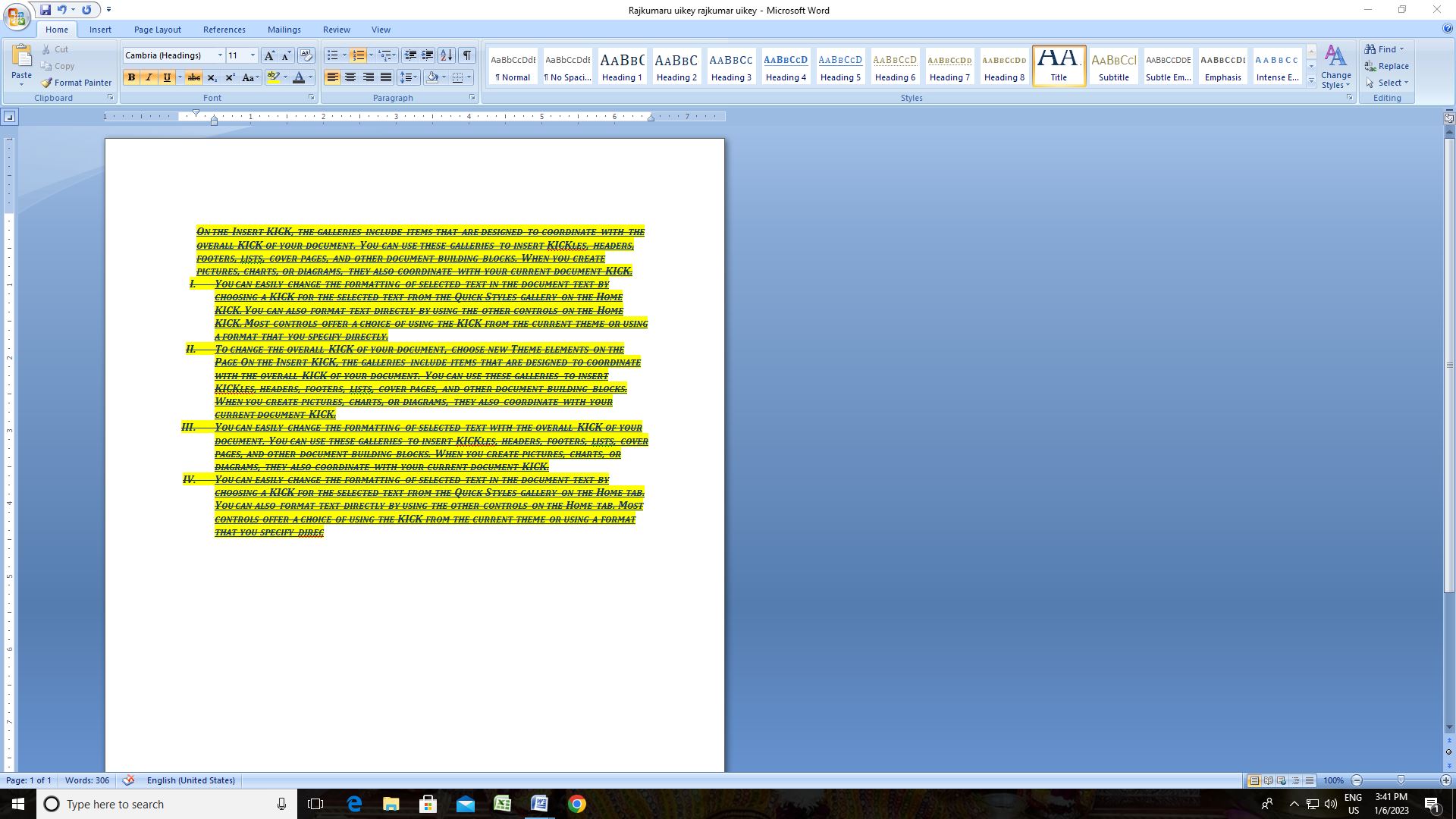Expand the font size dropdown
The width and height of the screenshot is (1456, 819).
[x=253, y=55]
